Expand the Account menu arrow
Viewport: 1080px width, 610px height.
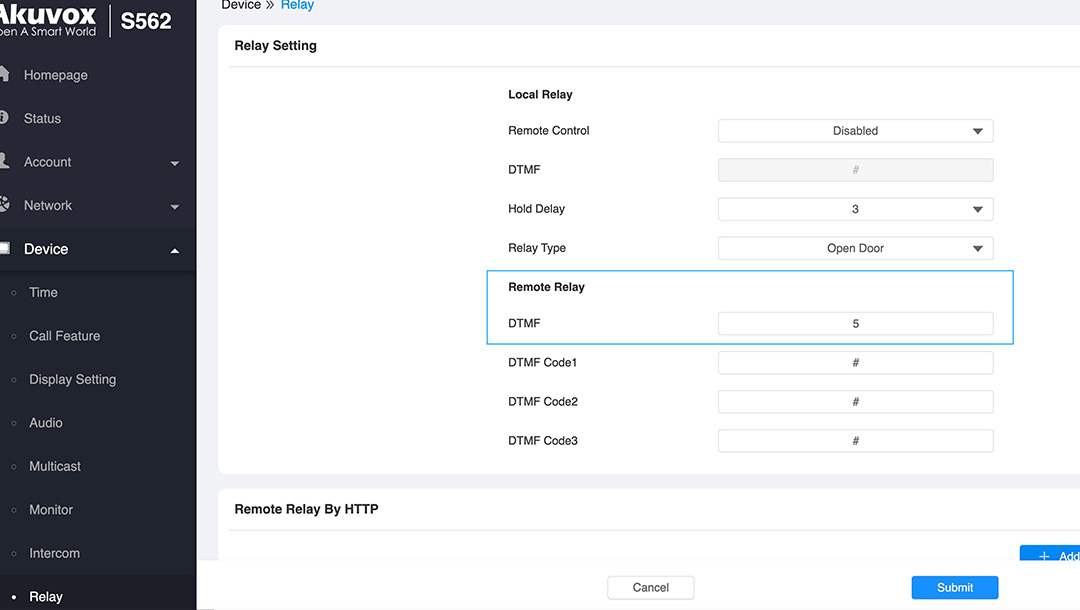coord(175,163)
